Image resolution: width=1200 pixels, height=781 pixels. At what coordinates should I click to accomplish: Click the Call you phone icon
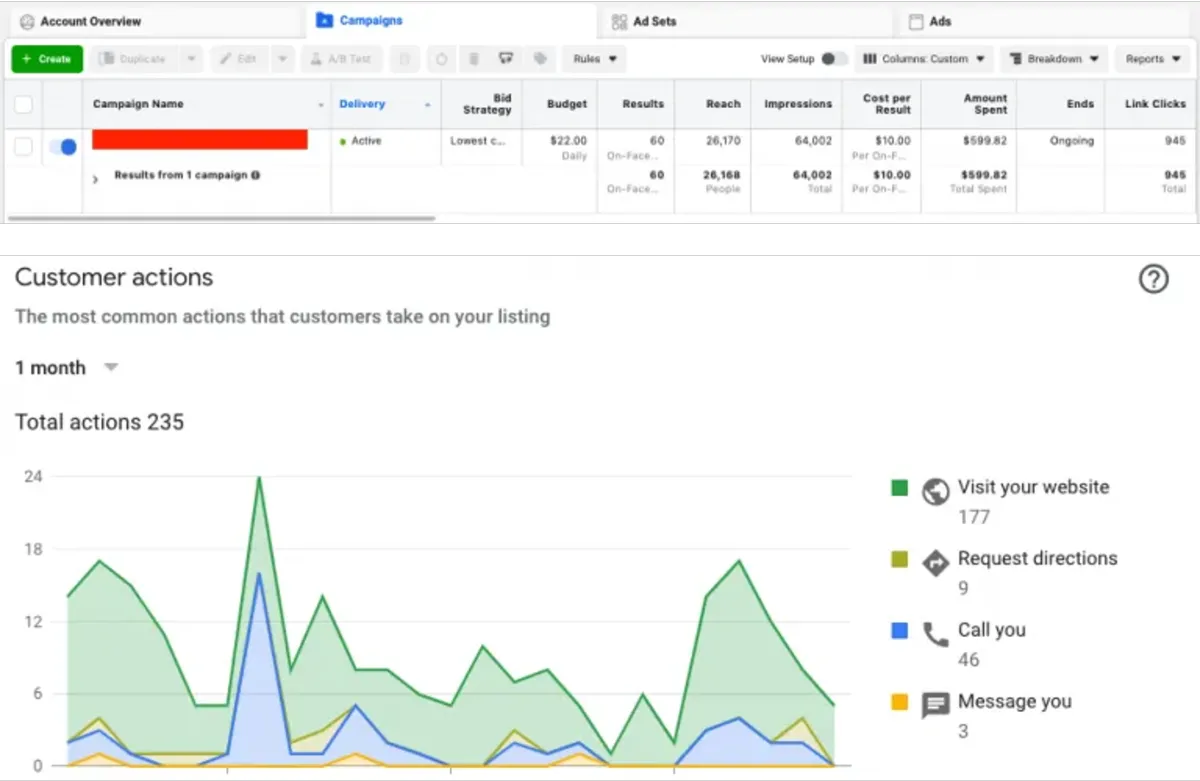[935, 635]
